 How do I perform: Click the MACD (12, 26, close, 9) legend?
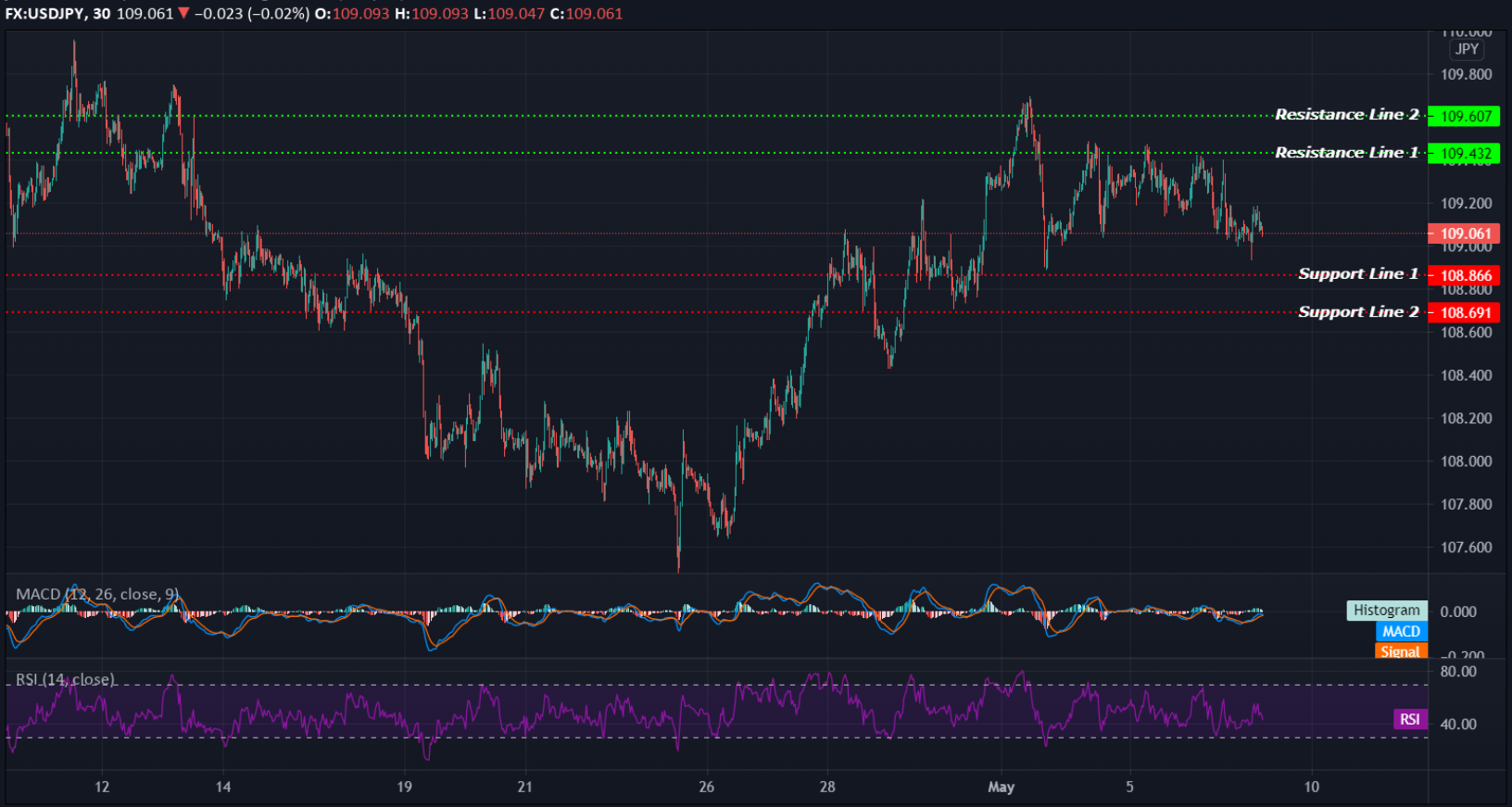tap(97, 594)
